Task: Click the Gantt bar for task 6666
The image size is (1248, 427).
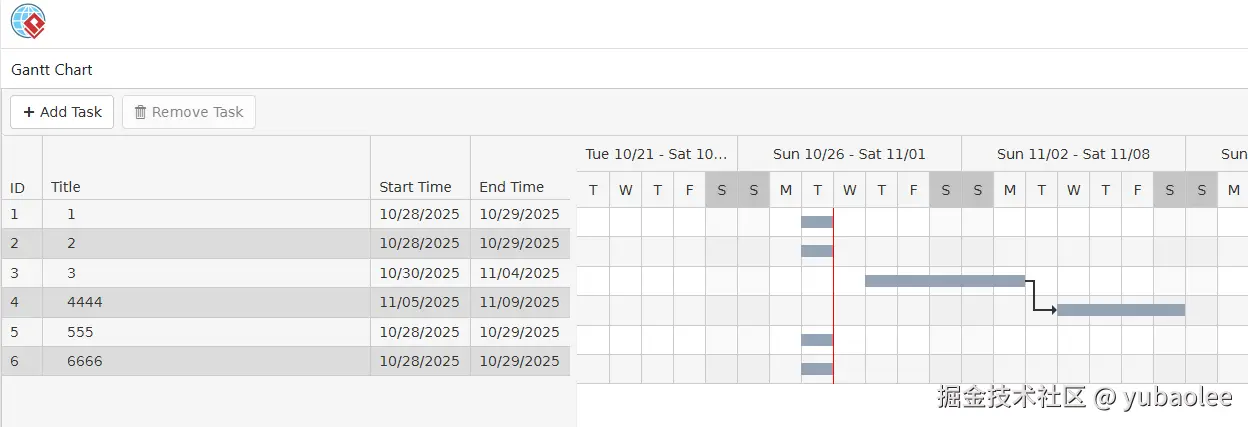Action: point(816,369)
